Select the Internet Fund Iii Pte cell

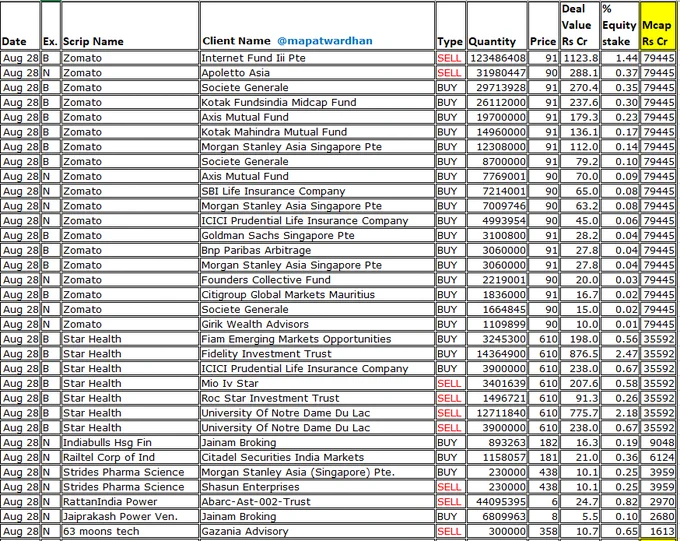click(317, 58)
